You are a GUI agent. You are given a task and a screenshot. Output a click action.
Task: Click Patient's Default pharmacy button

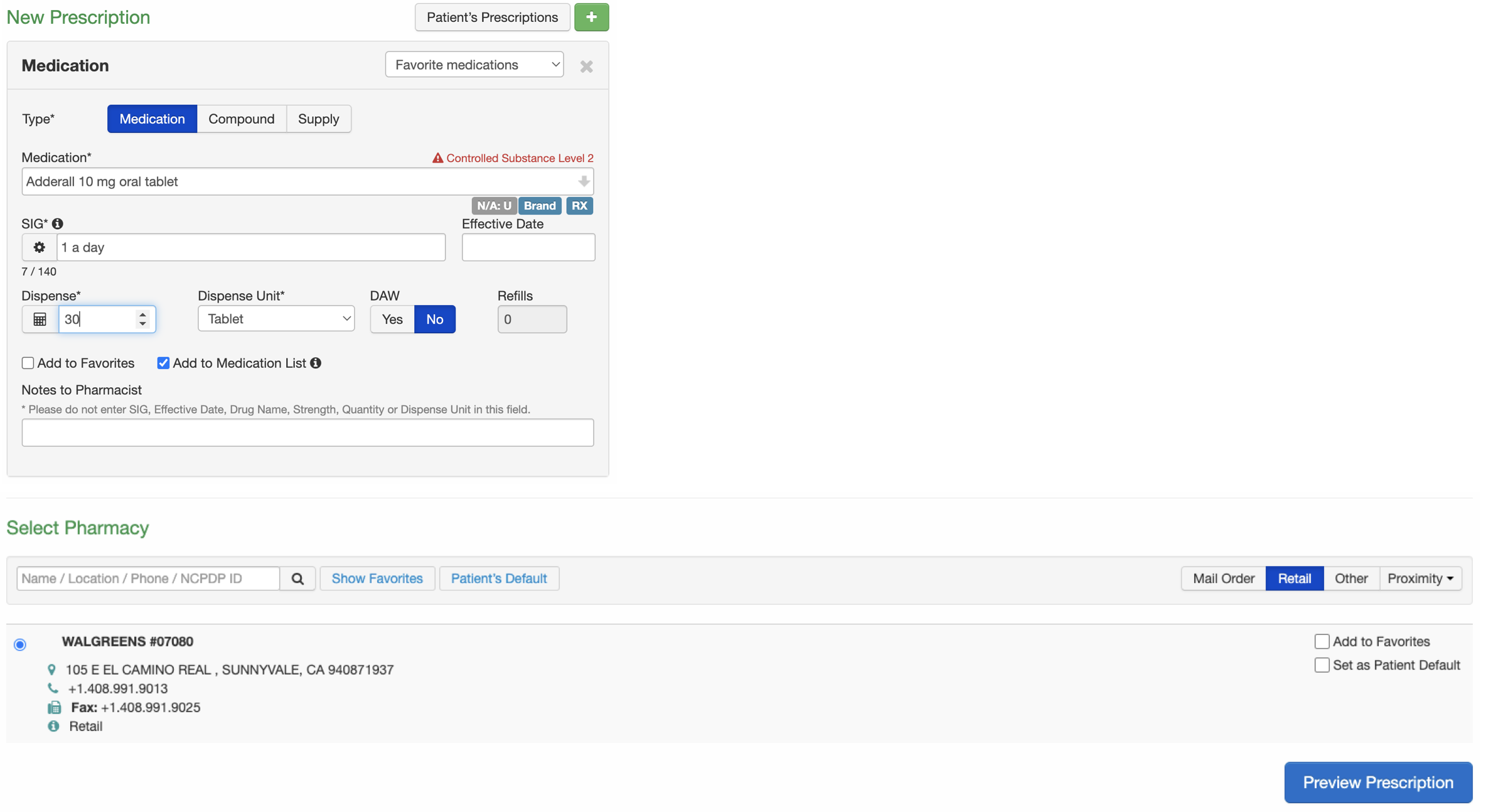click(499, 579)
